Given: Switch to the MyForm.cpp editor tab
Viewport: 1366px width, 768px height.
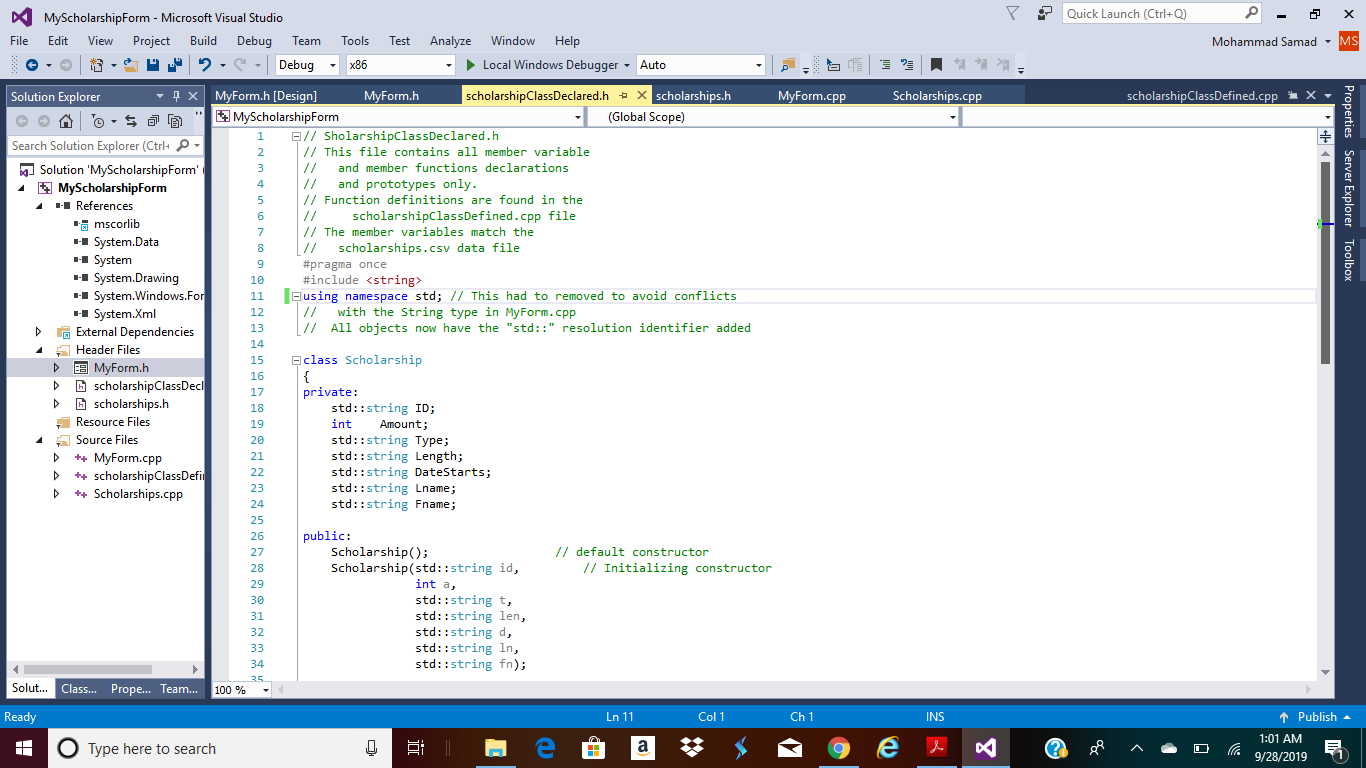Looking at the screenshot, I should pyautogui.click(x=812, y=96).
